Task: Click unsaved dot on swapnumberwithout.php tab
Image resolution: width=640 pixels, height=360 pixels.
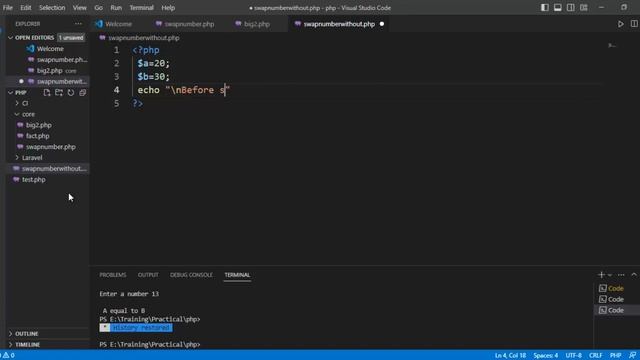Action: (382, 24)
